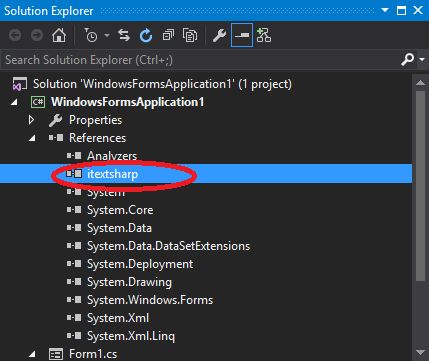Select WindowsFormsApplication1 project label
Image resolution: width=429 pixels, height=361 pixels.
(128, 102)
